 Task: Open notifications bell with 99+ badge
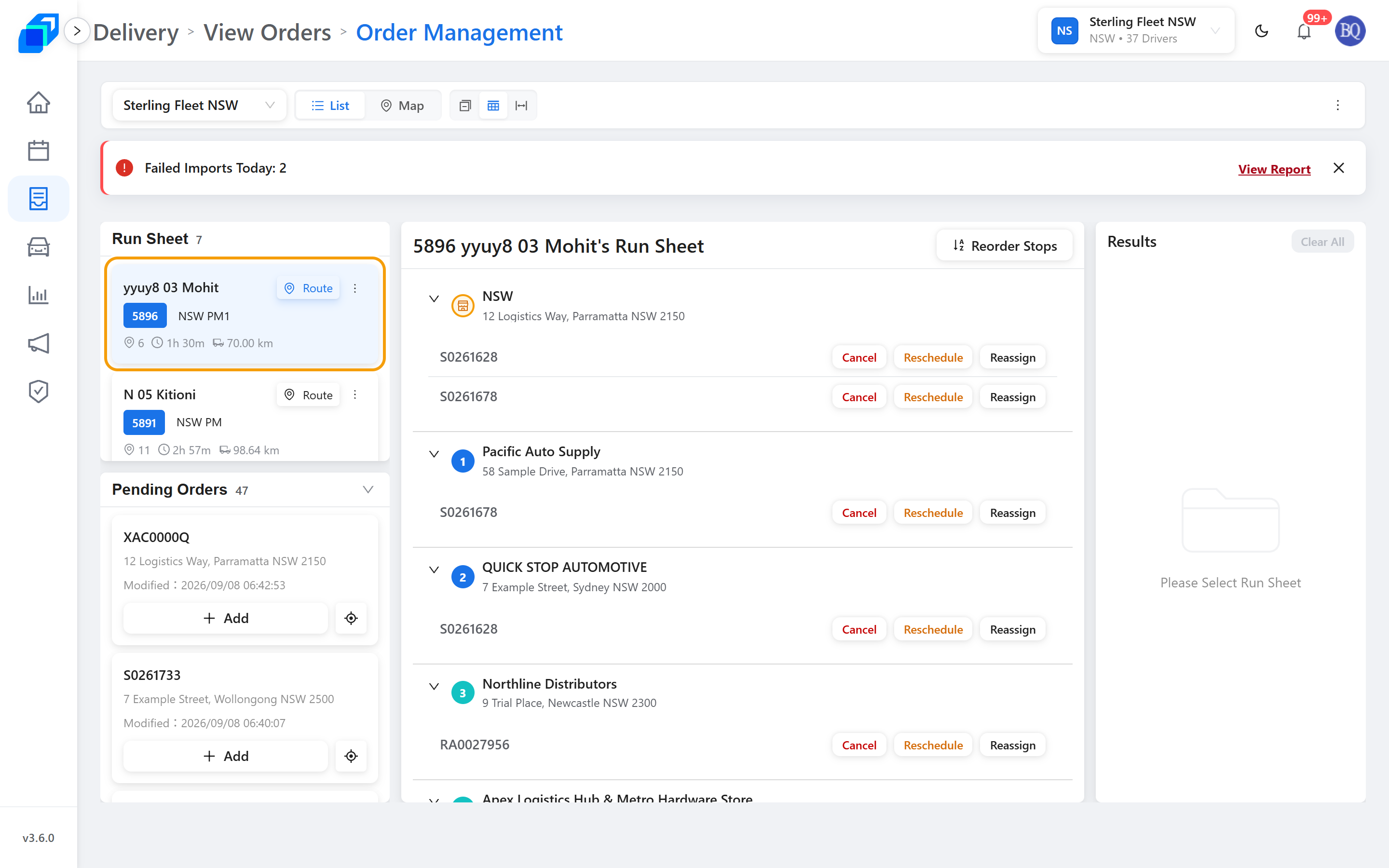click(1304, 31)
